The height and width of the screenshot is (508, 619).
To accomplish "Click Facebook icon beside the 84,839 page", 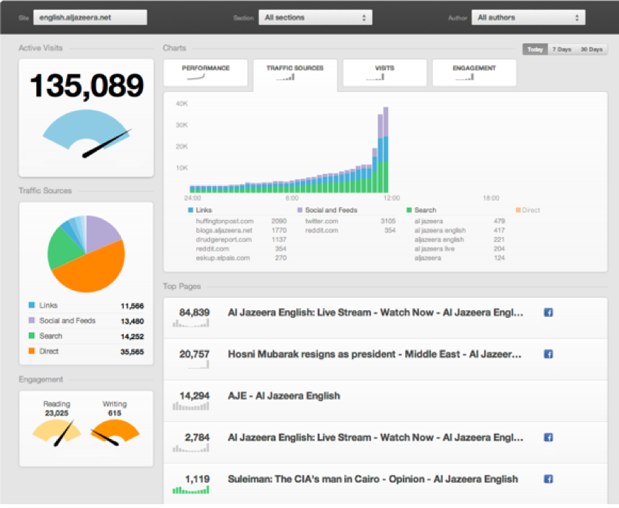I will click(548, 313).
